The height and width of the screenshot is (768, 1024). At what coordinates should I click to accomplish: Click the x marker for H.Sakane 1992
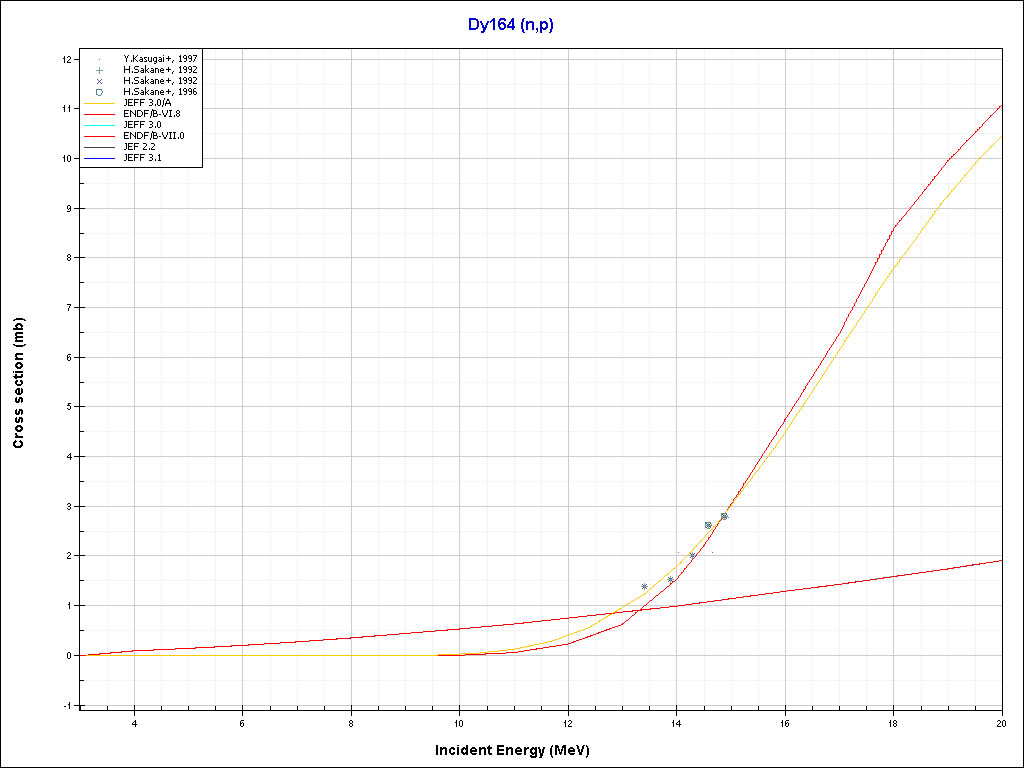(99, 81)
